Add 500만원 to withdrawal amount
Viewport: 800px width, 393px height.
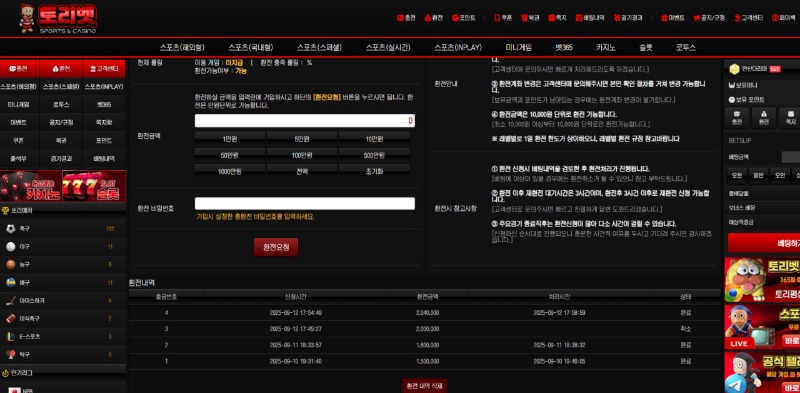pyautogui.click(x=374, y=155)
